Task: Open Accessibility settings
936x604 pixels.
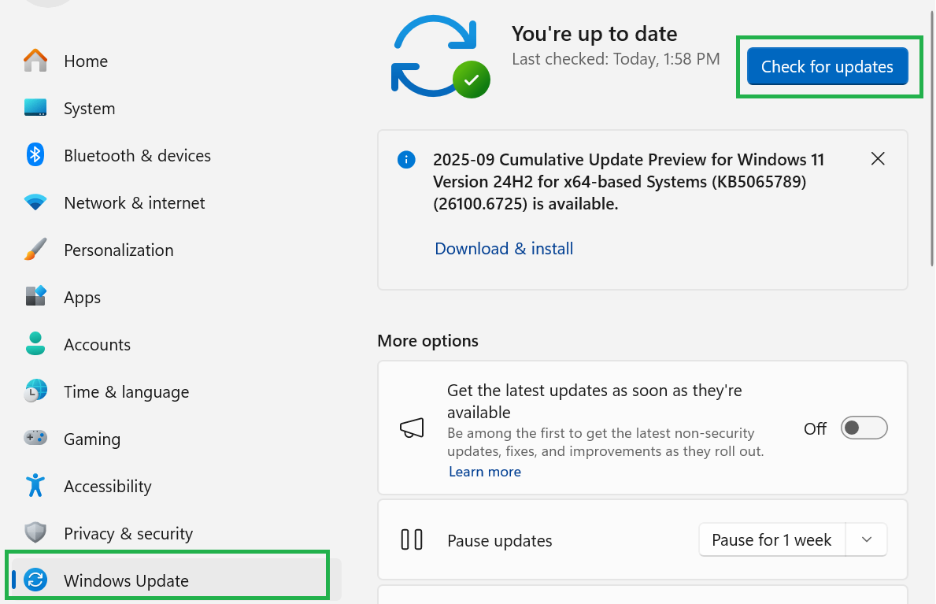Action: (107, 486)
